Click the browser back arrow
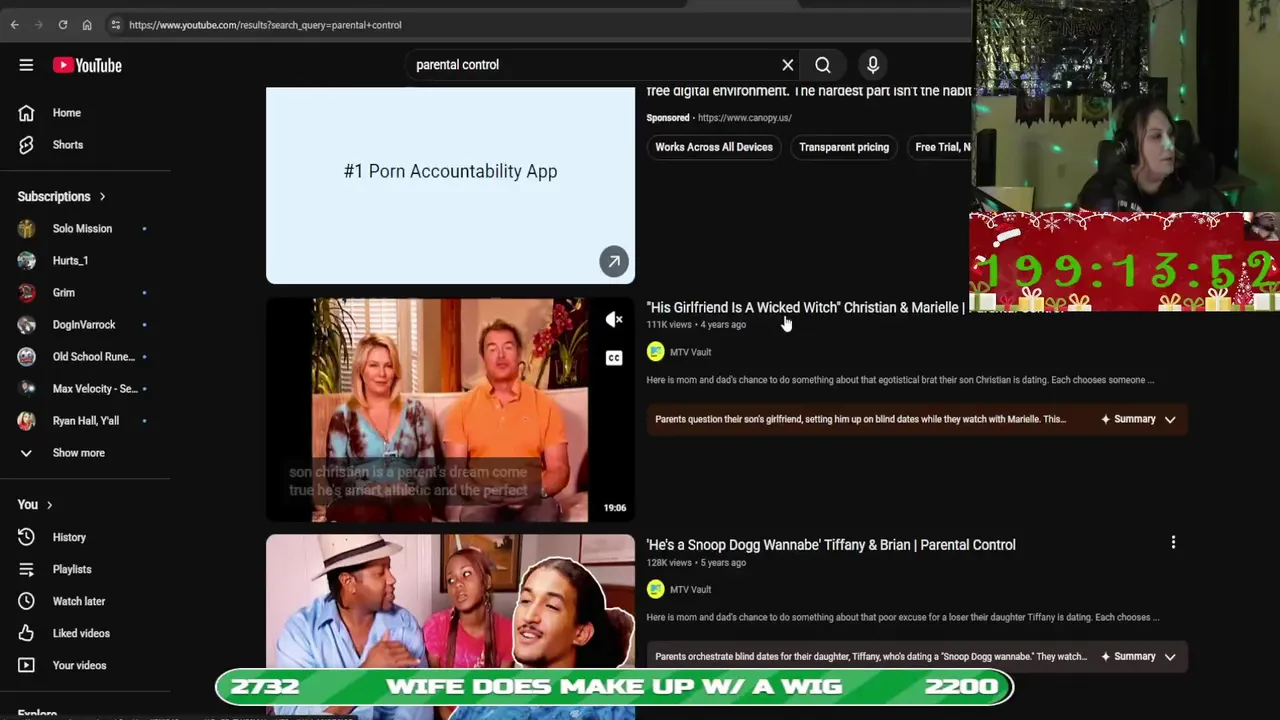Image resolution: width=1280 pixels, height=720 pixels. coord(14,25)
